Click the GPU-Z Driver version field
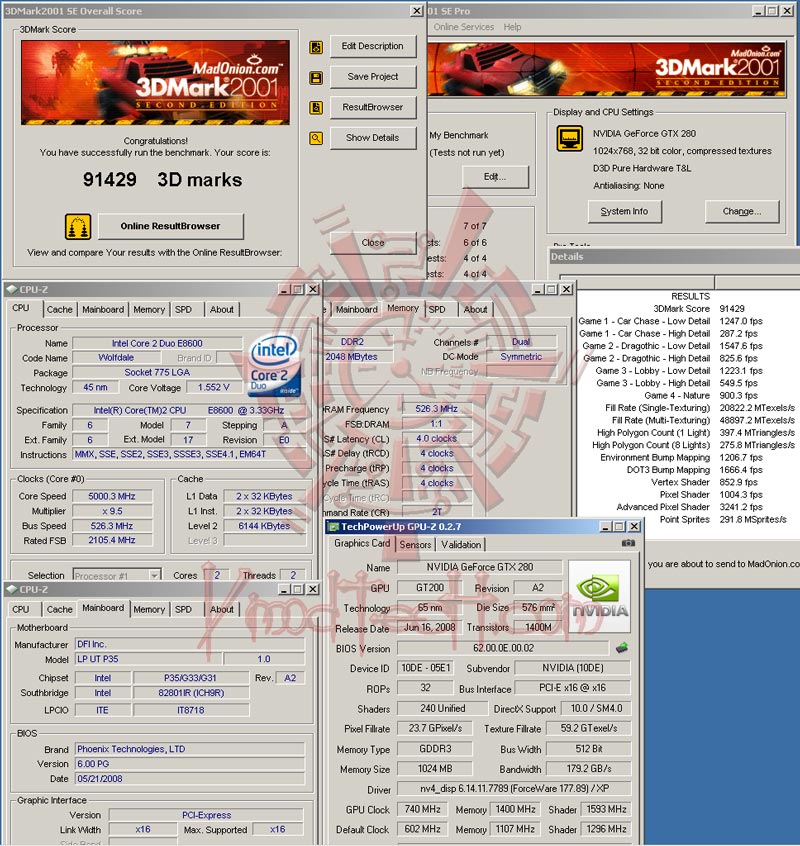 click(x=514, y=789)
